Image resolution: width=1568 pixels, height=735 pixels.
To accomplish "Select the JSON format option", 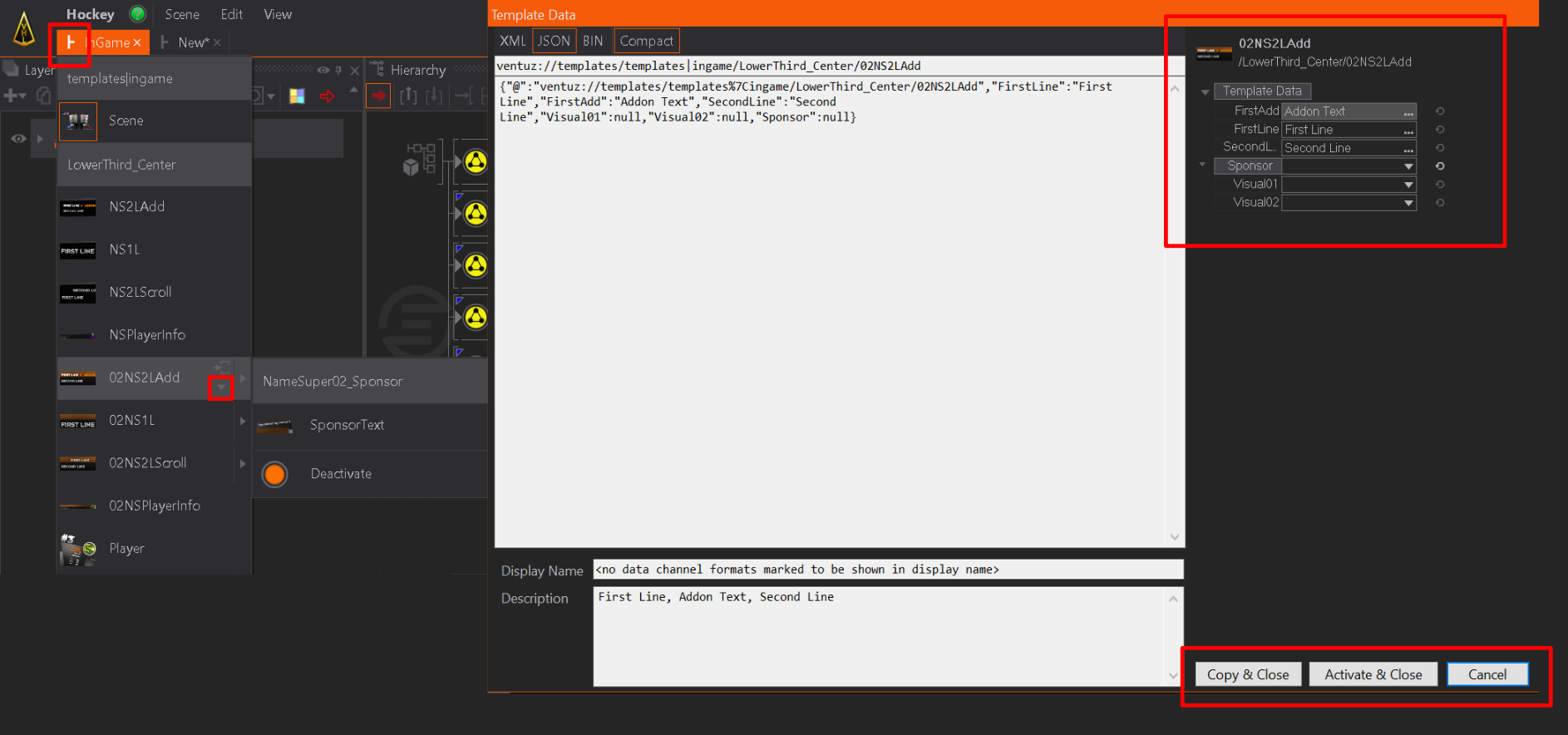I will pyautogui.click(x=554, y=41).
